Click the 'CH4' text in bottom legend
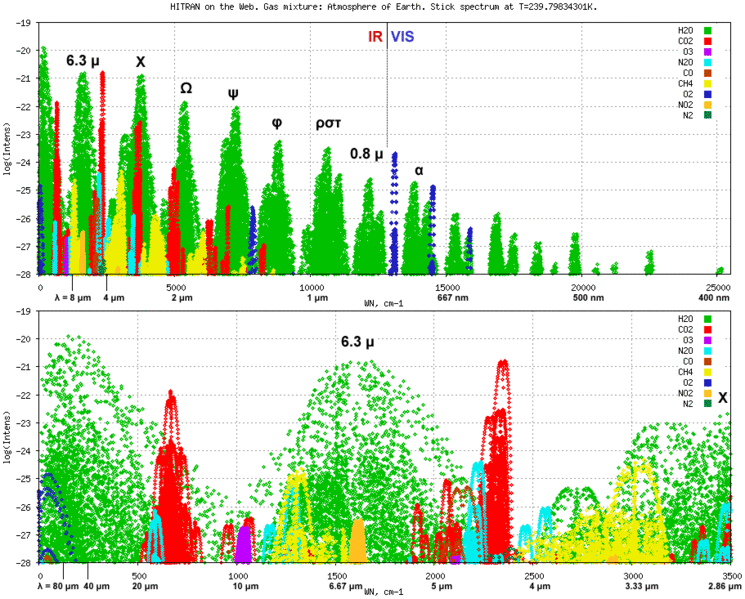This screenshot has height=599, width=745. pos(685,372)
